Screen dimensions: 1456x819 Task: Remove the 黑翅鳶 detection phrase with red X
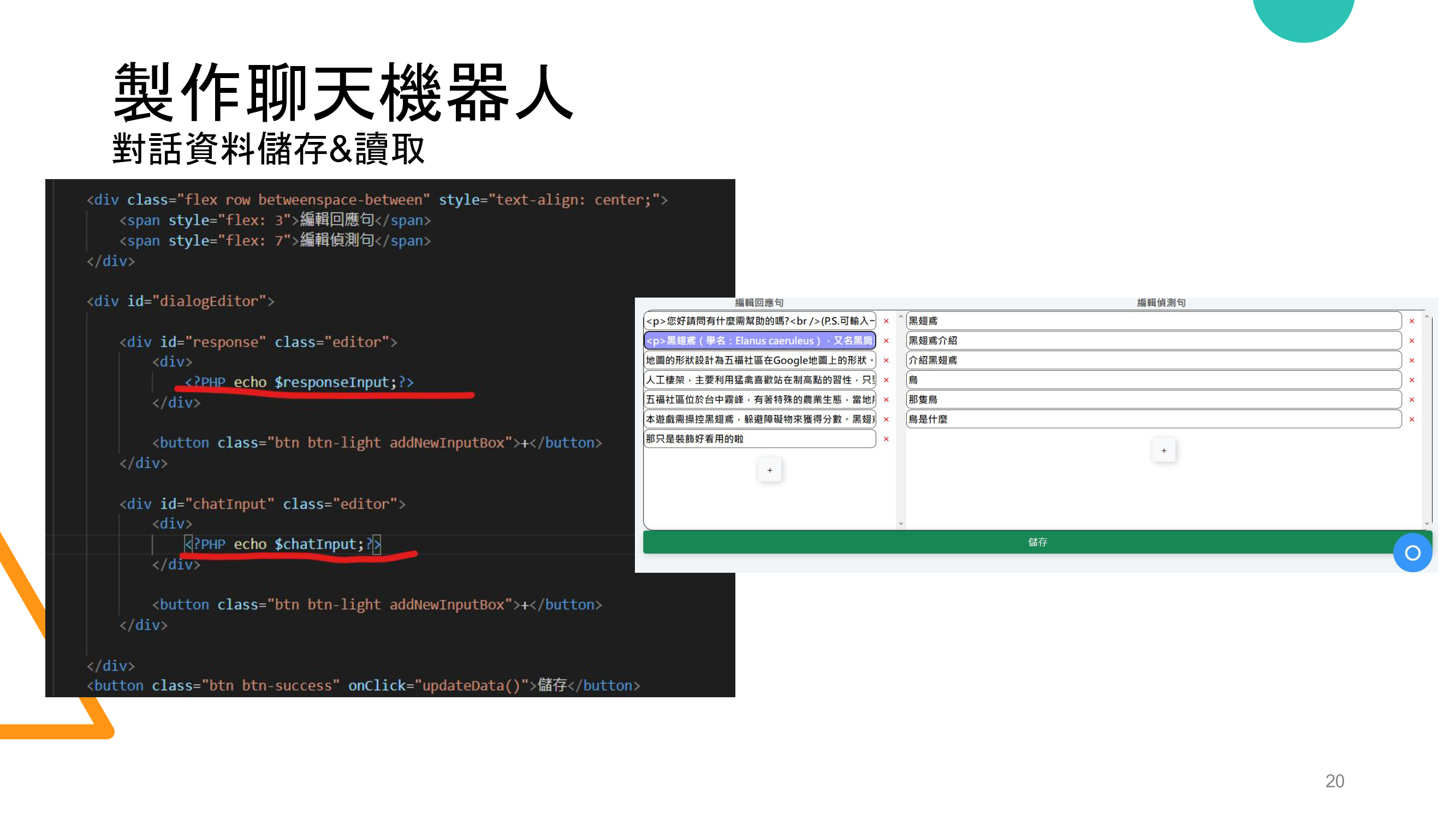point(1411,321)
